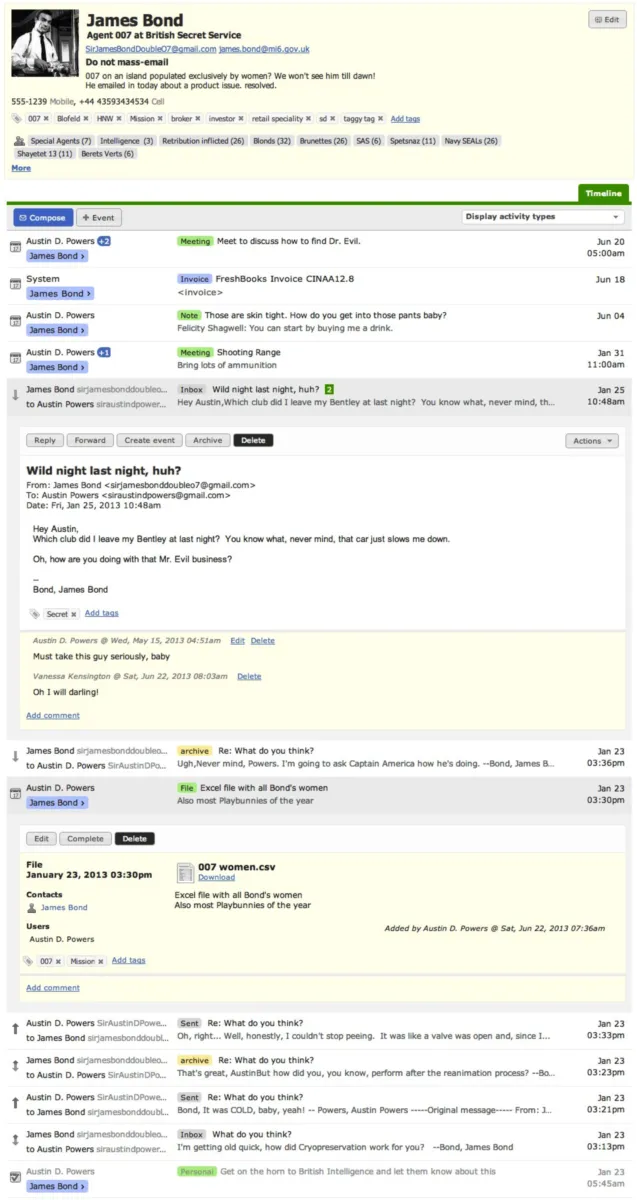Click the groups icon before Special Agents

[x=19, y=141]
